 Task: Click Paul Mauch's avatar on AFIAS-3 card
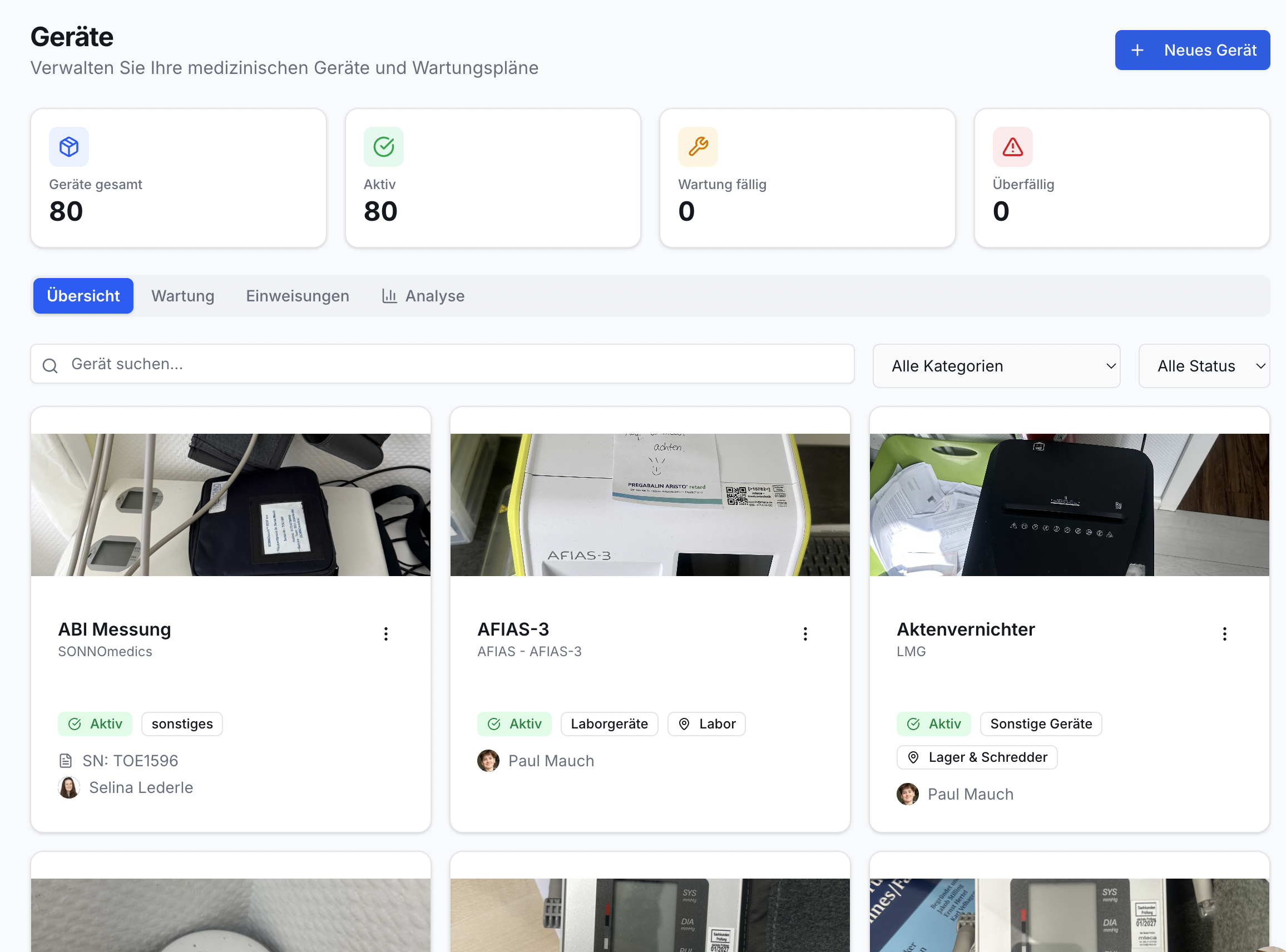[488, 761]
